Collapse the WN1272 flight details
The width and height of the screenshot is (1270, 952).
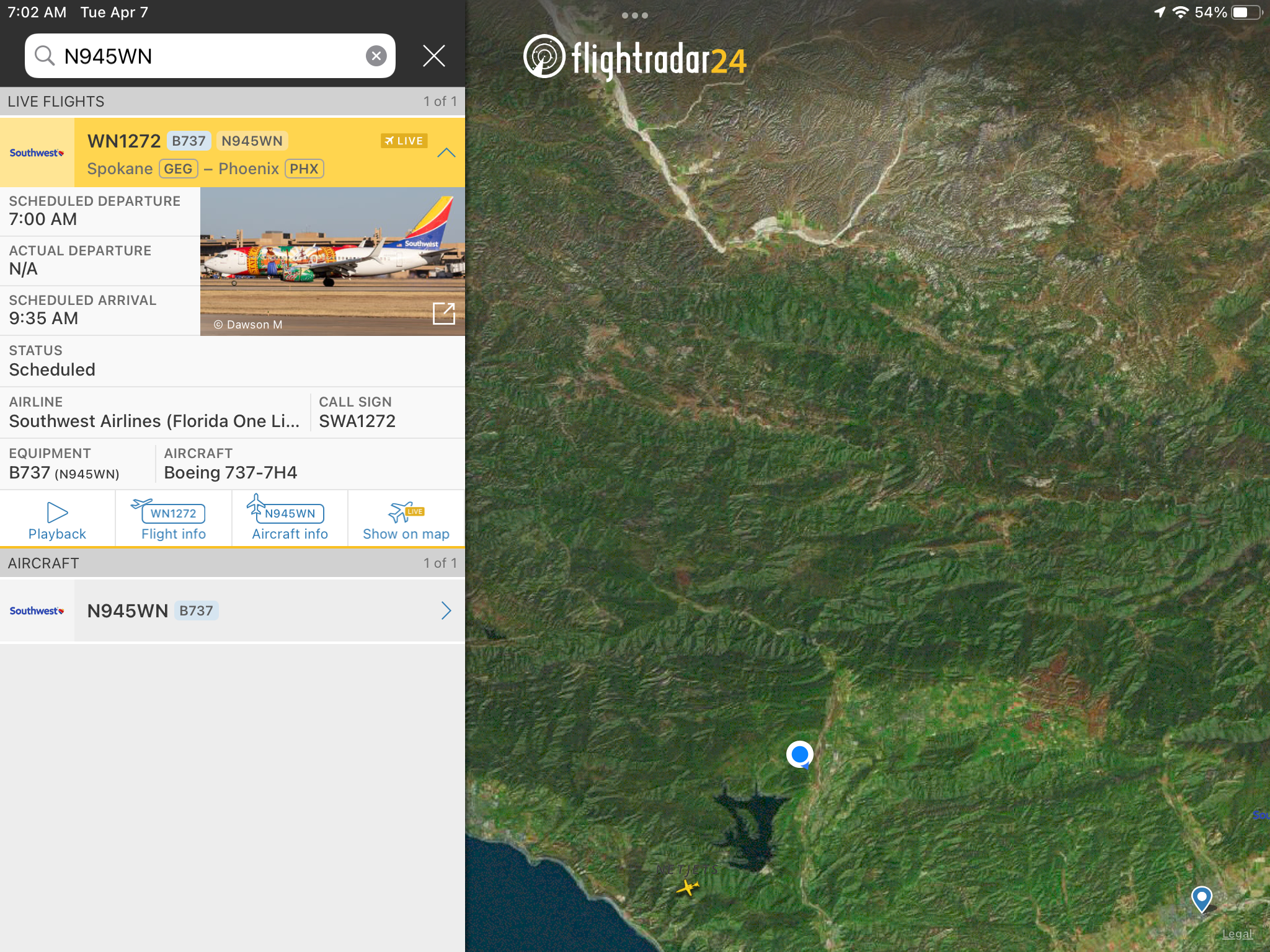click(x=446, y=153)
